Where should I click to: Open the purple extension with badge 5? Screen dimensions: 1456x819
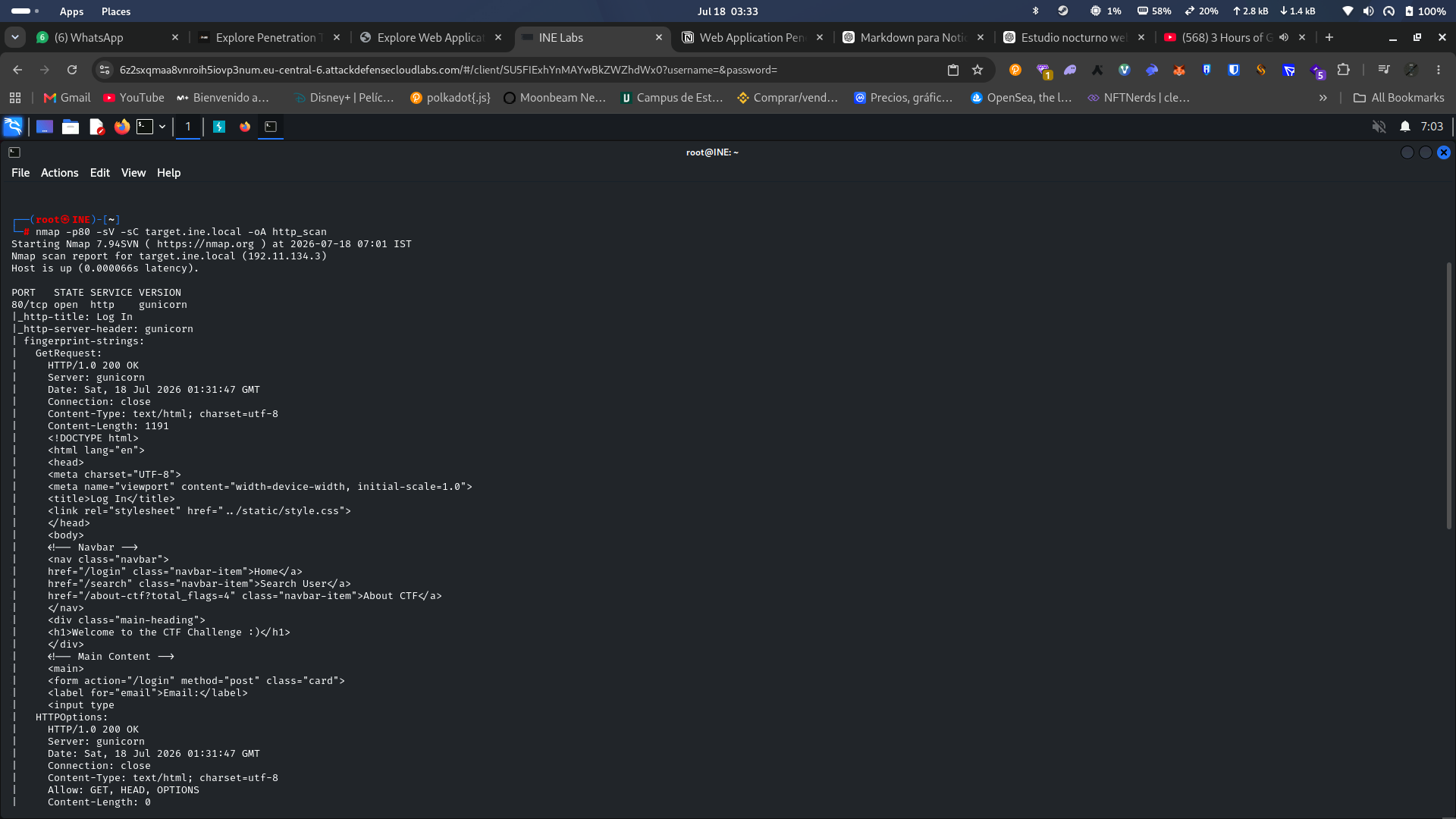click(x=1317, y=71)
